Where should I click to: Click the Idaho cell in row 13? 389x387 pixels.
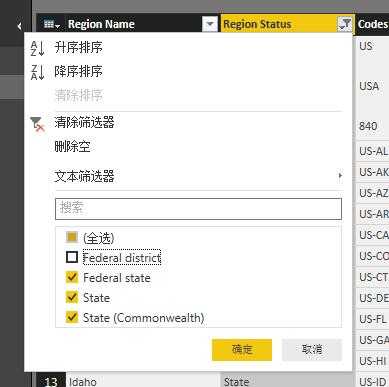tap(143, 381)
